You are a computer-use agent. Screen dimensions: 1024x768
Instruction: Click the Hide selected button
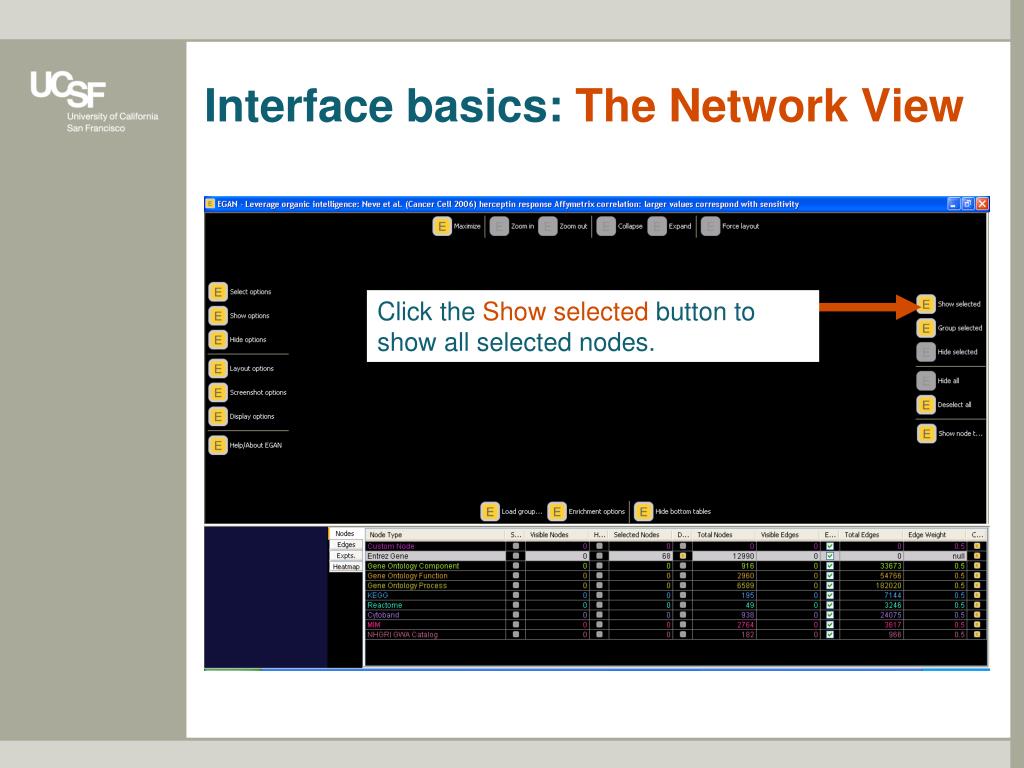(x=926, y=352)
